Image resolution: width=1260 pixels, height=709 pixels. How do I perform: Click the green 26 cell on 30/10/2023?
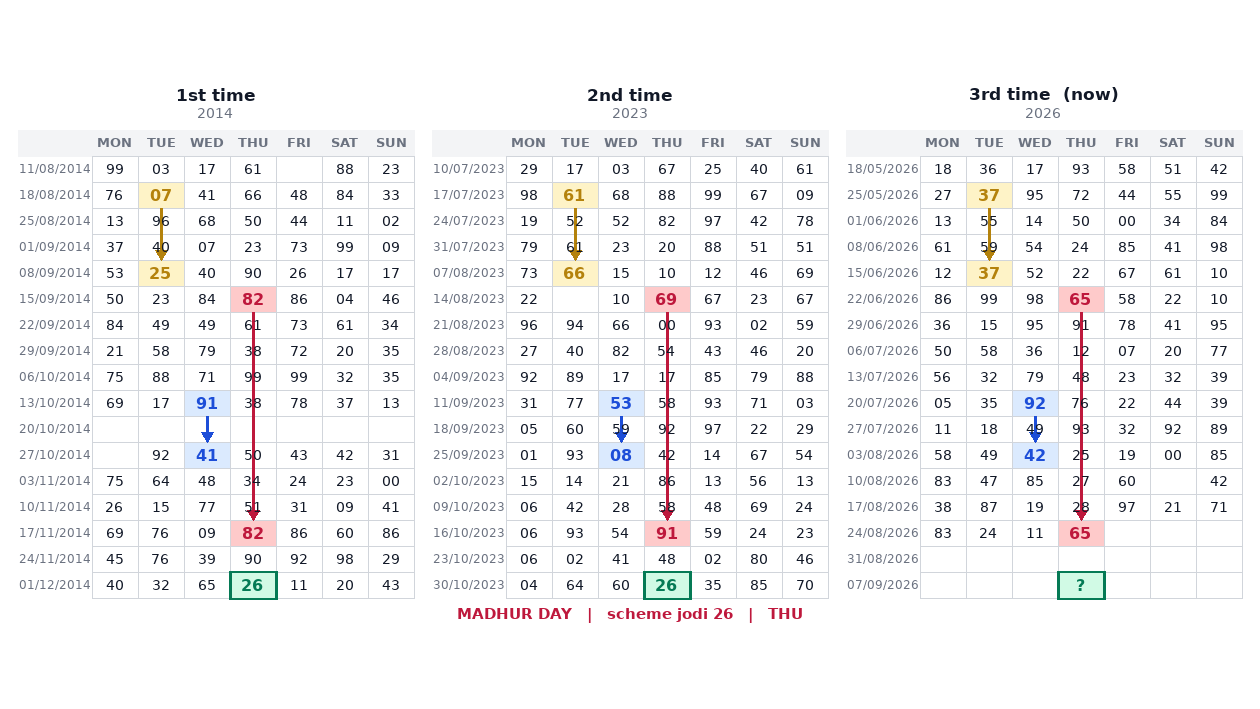click(667, 585)
